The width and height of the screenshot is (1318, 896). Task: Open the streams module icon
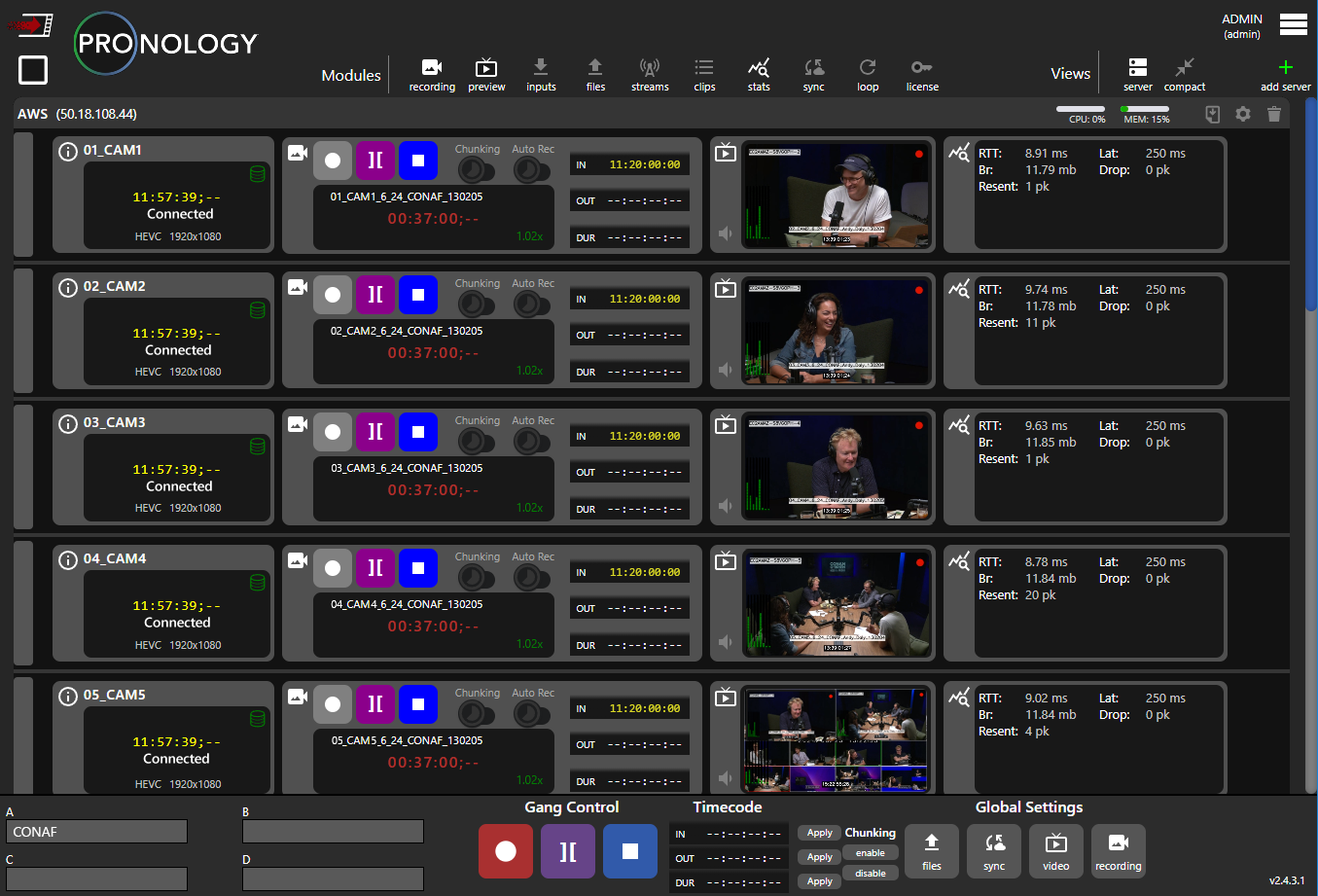[x=650, y=73]
